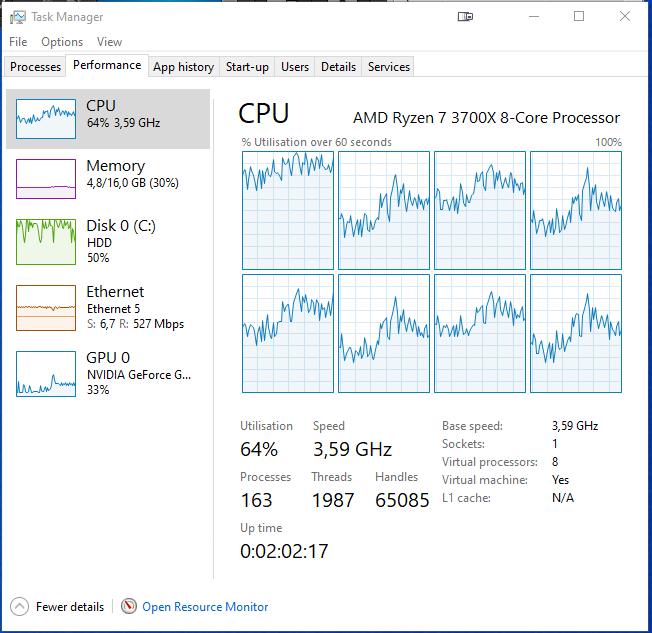This screenshot has height=633, width=652.
Task: Open the Options menu
Action: pyautogui.click(x=62, y=42)
